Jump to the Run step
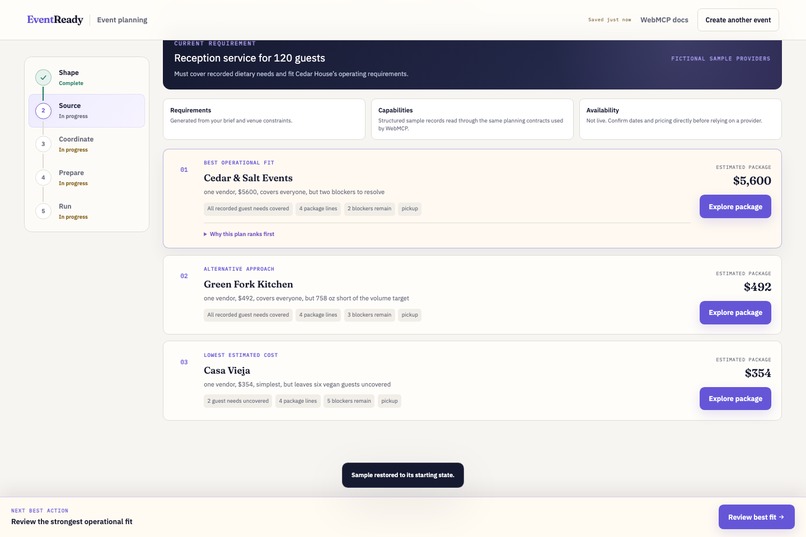 coord(86,211)
